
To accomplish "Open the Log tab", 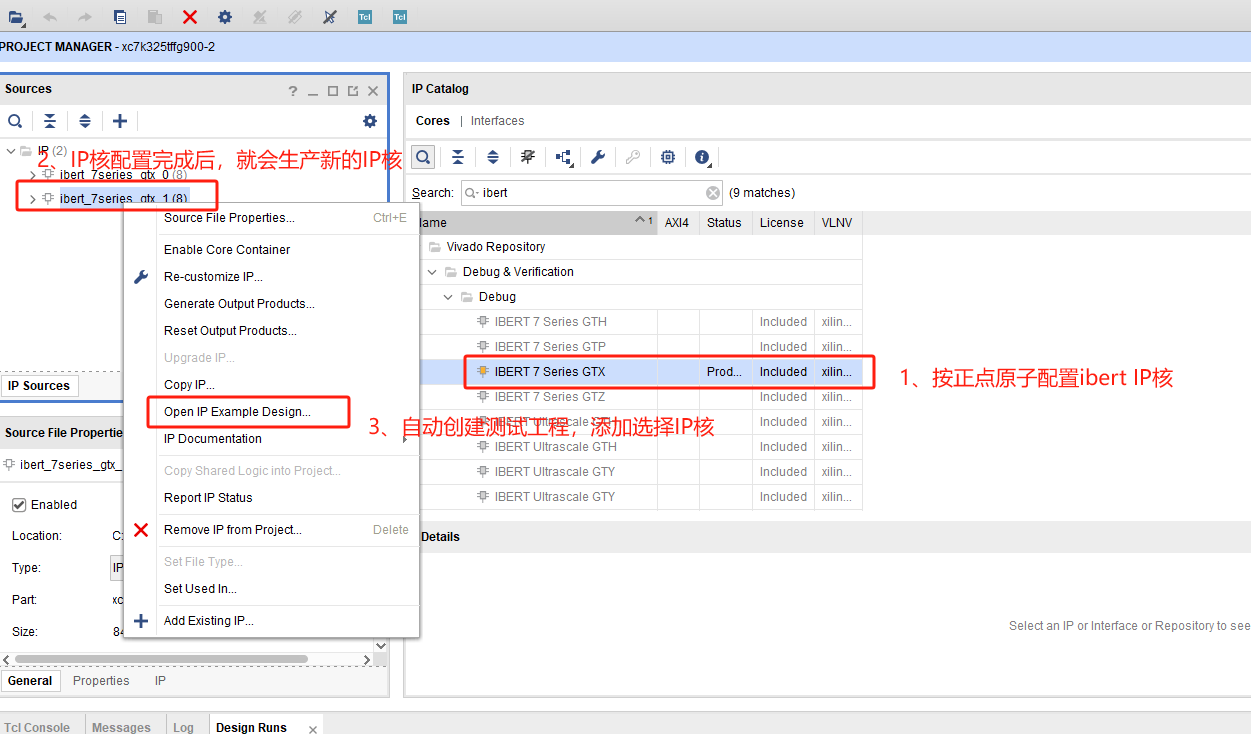I will tap(183, 728).
